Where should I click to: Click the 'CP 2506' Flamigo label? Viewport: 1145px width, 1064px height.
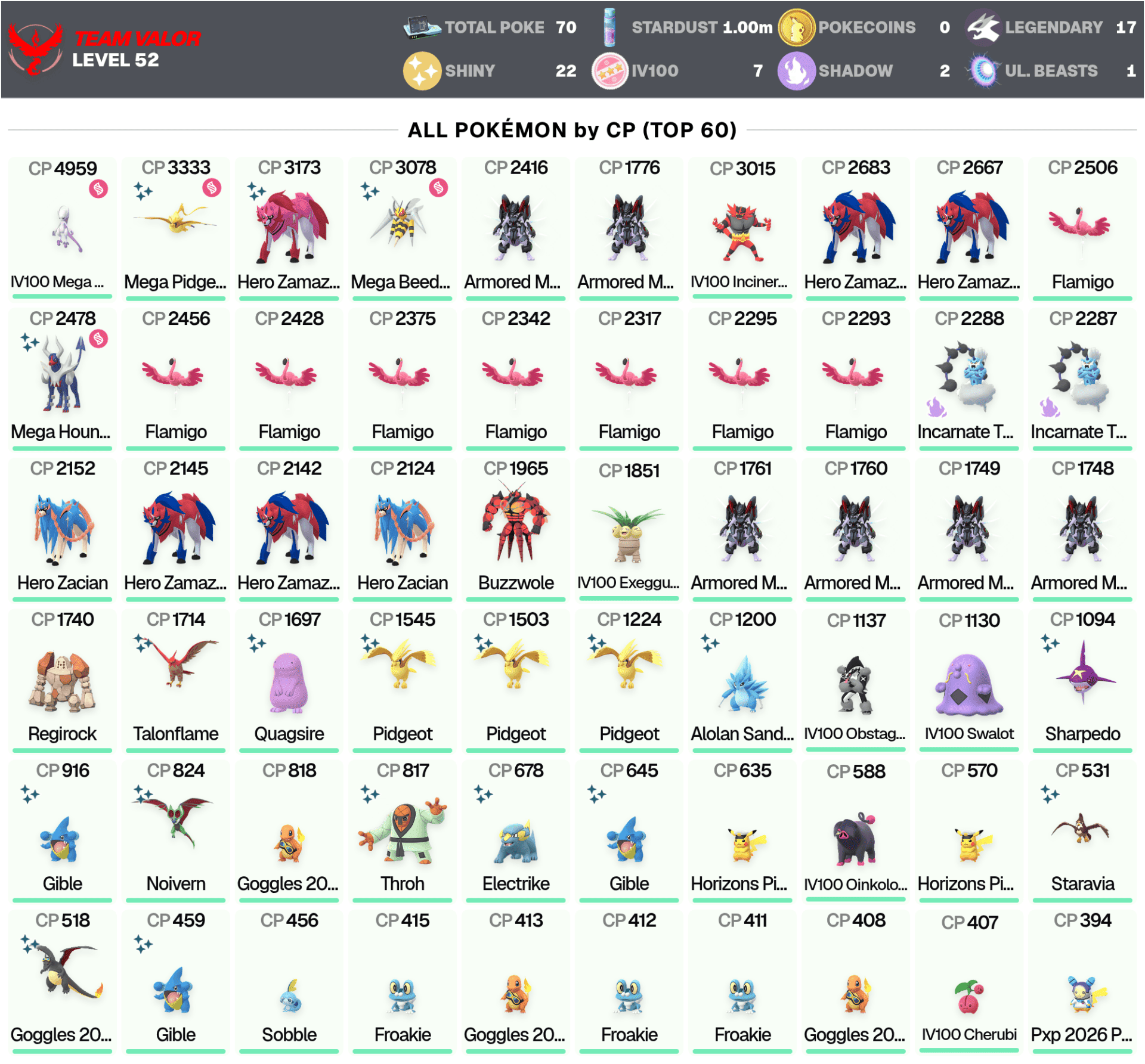tap(1082, 167)
